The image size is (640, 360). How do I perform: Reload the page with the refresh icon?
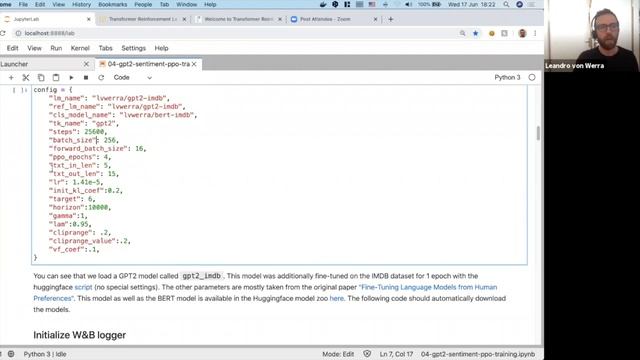[x=3, y=33]
